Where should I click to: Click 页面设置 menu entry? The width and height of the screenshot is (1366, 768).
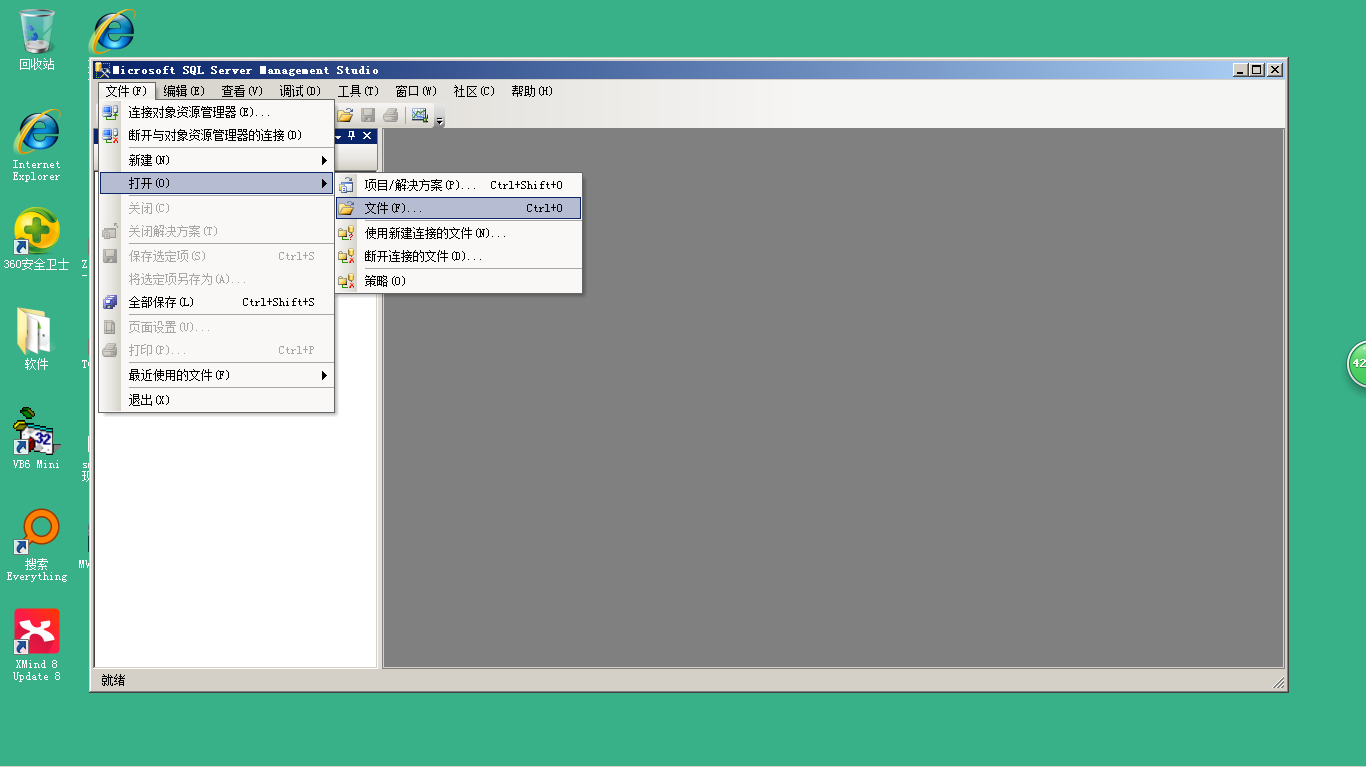click(217, 327)
